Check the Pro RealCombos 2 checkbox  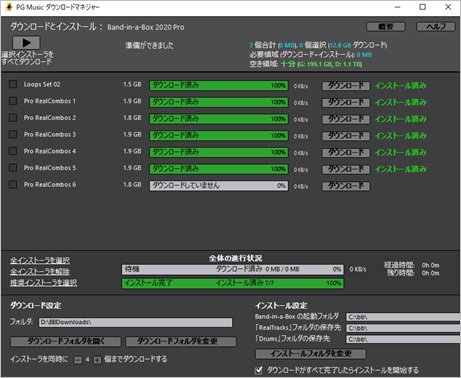tap(13, 118)
